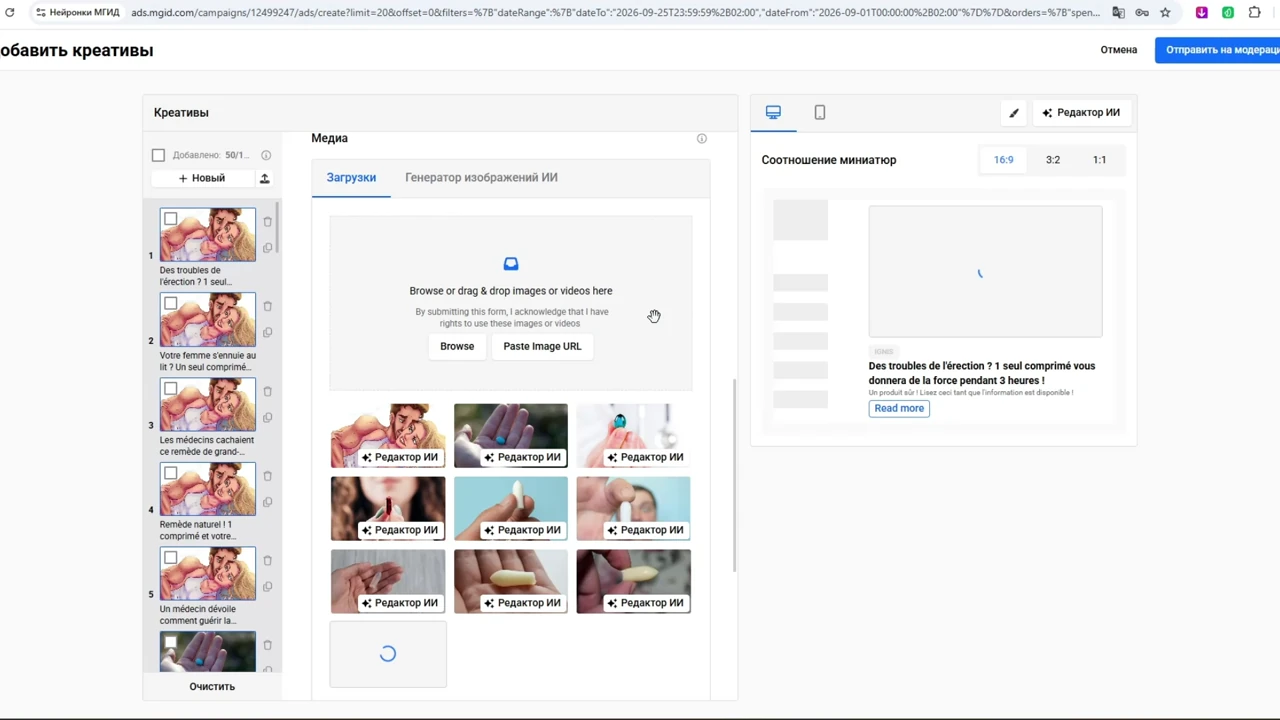
Task: Check the checkbox on creative 1 thumbnail
Action: (171, 219)
